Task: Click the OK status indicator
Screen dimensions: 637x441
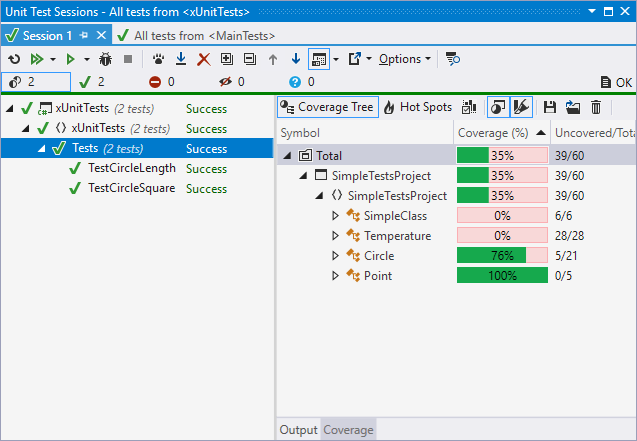Action: [x=616, y=82]
